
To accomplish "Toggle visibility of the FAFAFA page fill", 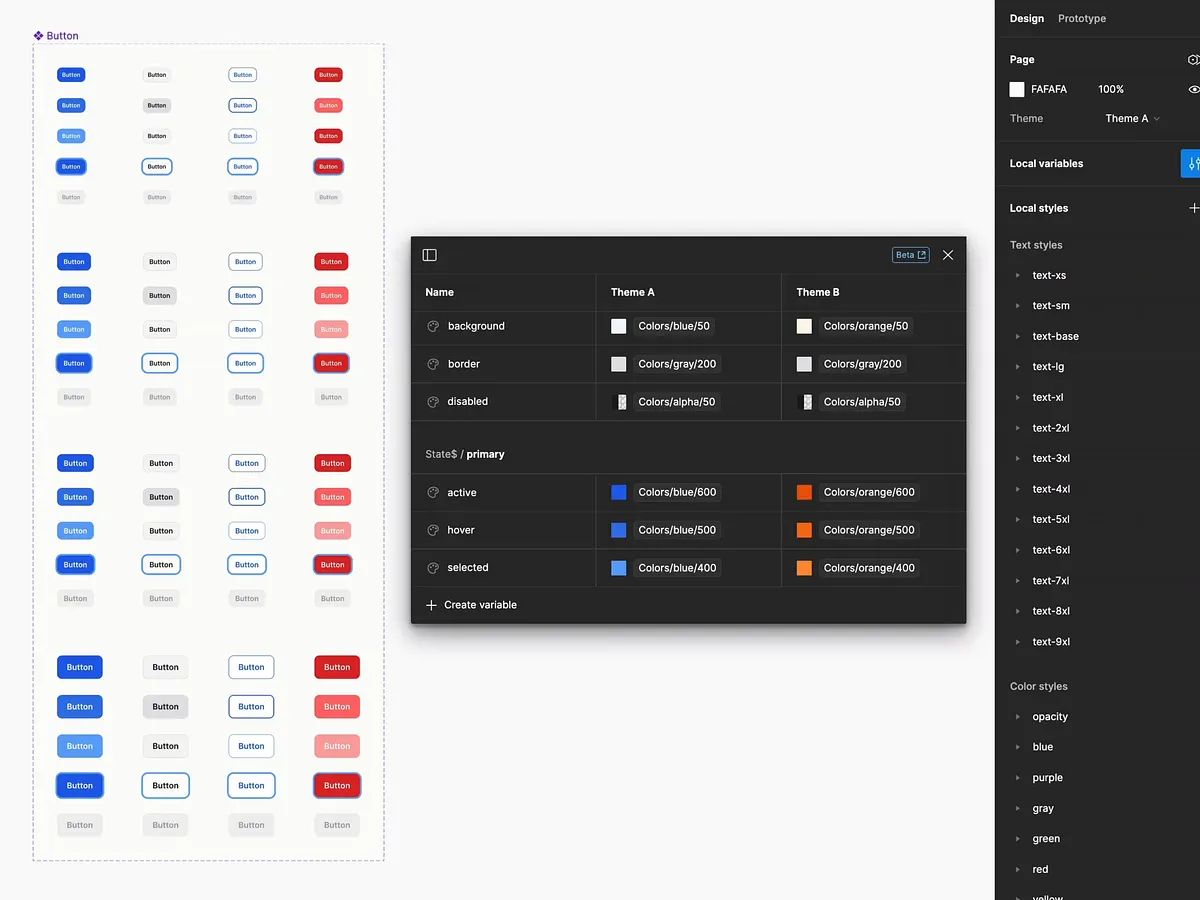I will (x=1194, y=89).
